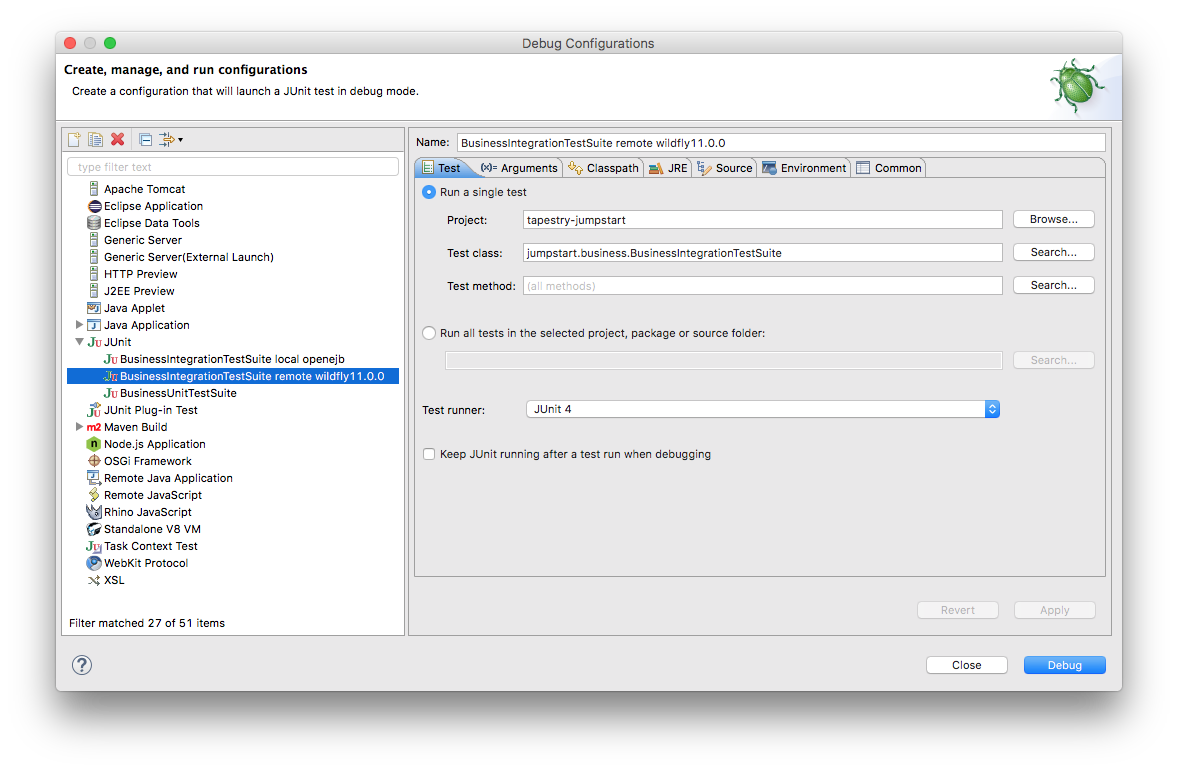Click the Duplicate launch configuration icon

point(95,139)
